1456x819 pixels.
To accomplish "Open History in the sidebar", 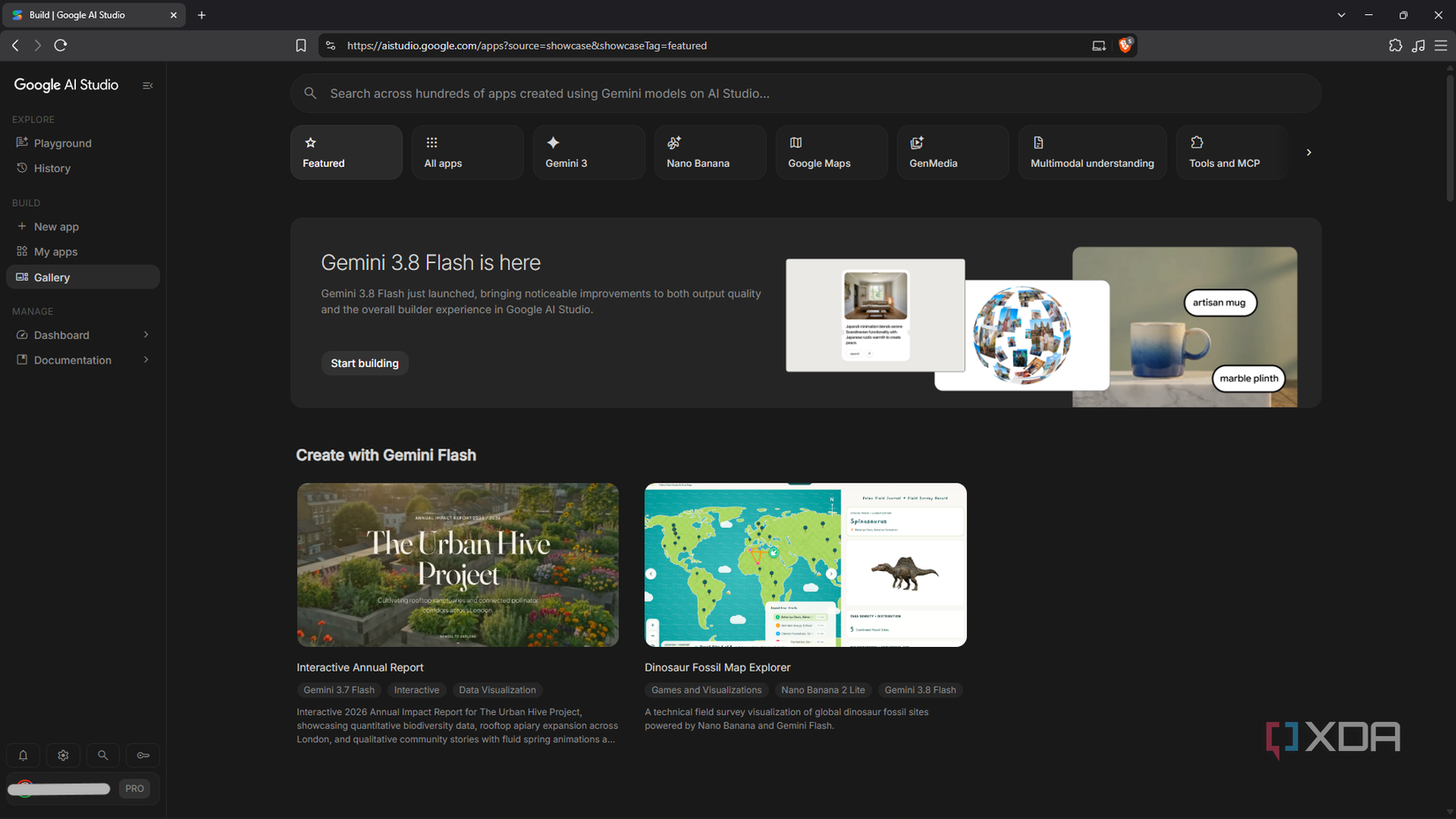I will click(x=83, y=169).
